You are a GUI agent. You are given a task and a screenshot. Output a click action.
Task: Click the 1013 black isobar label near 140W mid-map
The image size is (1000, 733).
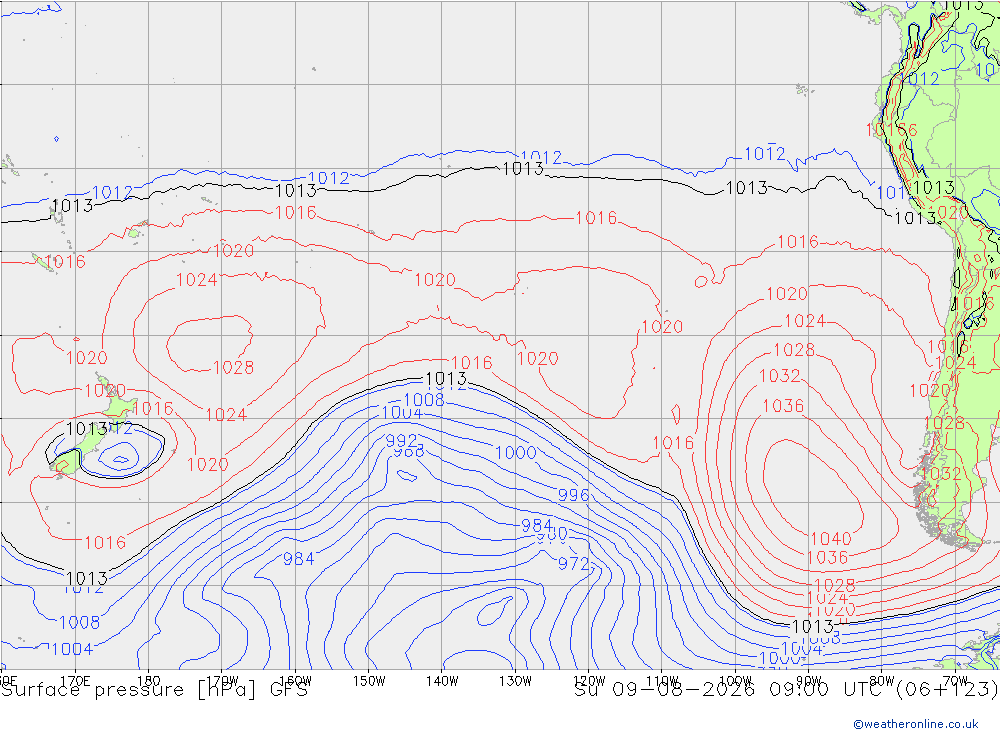tap(446, 378)
